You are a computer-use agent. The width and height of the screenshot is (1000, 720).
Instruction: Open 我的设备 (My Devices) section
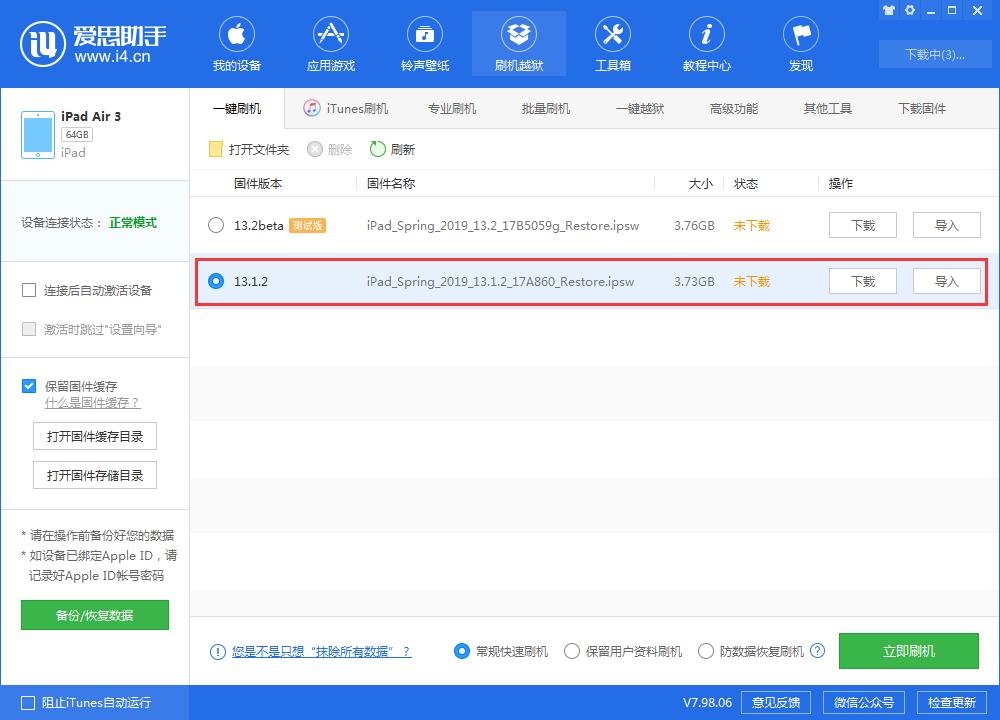[x=236, y=43]
